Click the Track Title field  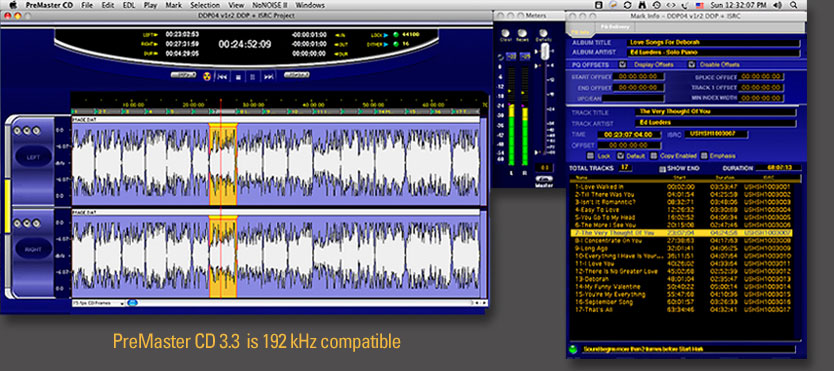click(715, 112)
